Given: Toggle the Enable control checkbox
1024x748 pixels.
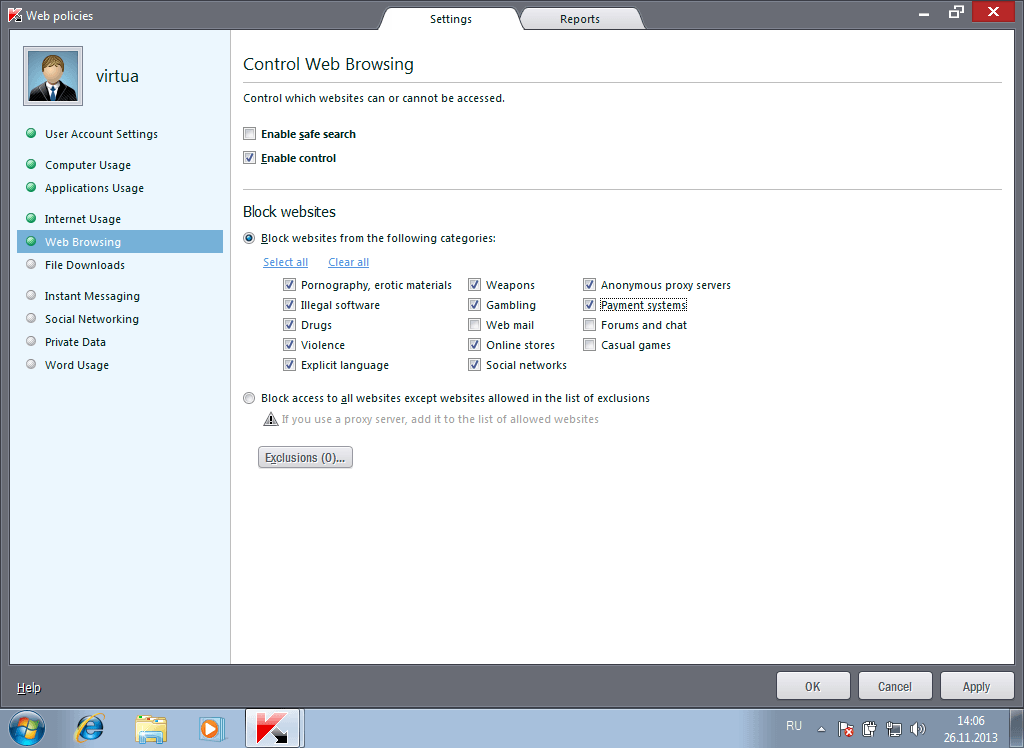Looking at the screenshot, I should pyautogui.click(x=249, y=157).
